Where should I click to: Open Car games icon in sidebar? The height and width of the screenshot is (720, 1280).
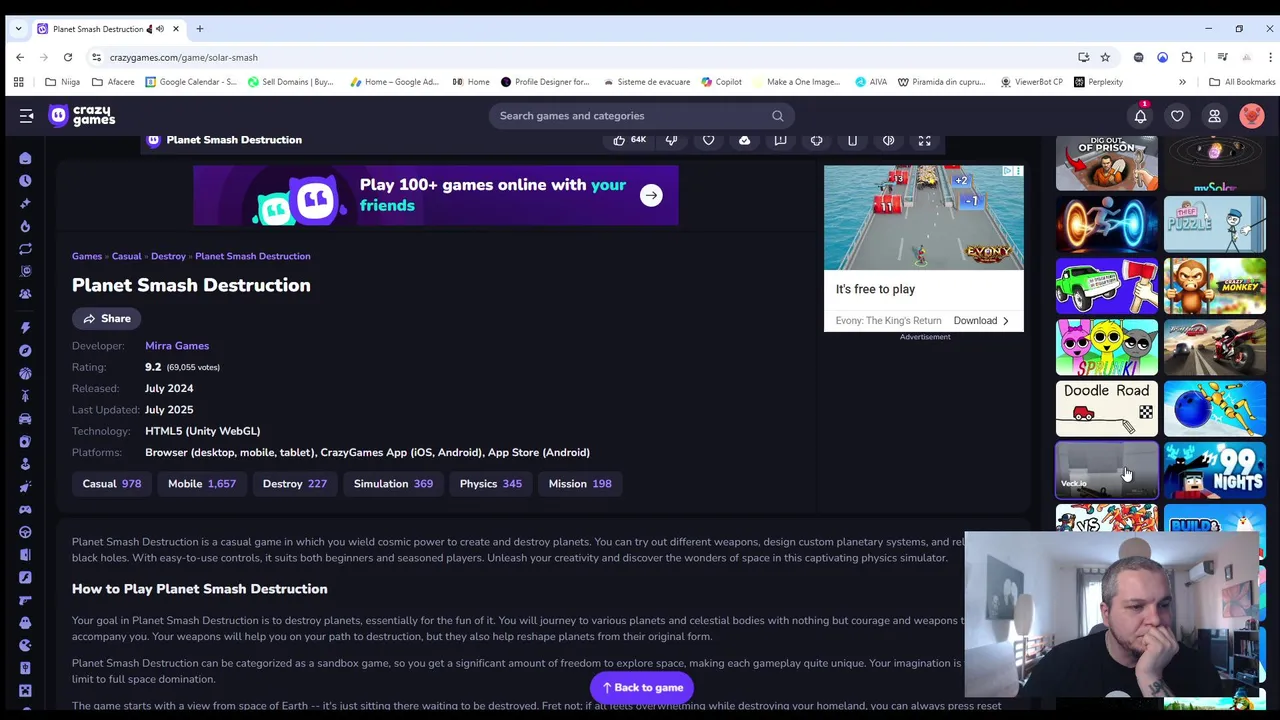(25, 419)
